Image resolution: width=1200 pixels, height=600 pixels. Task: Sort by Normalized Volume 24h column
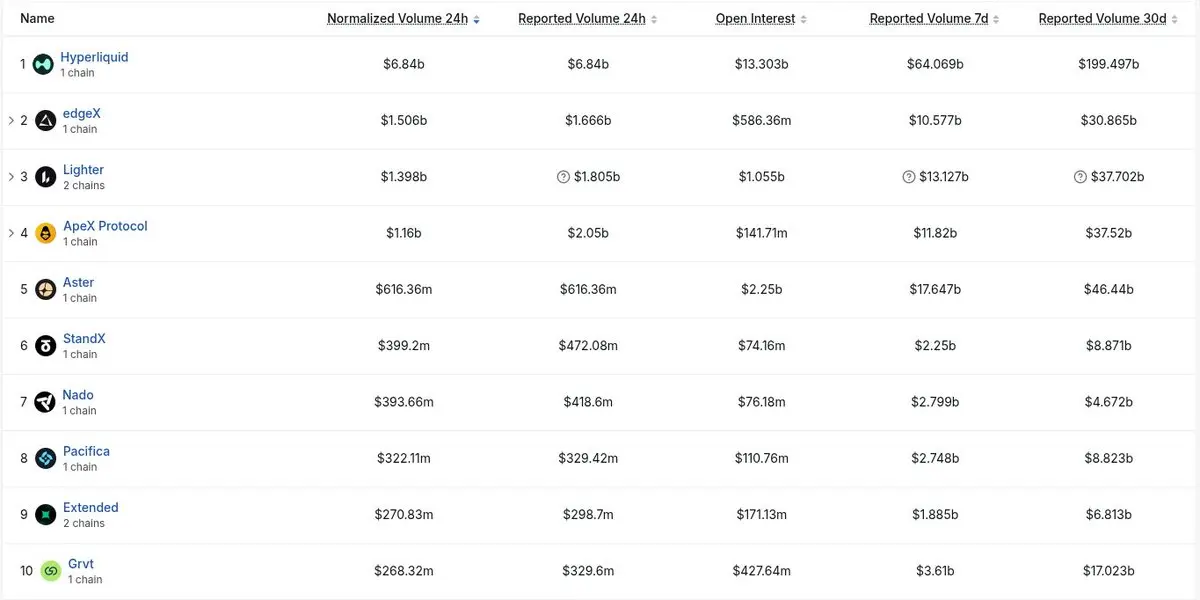[x=403, y=19]
